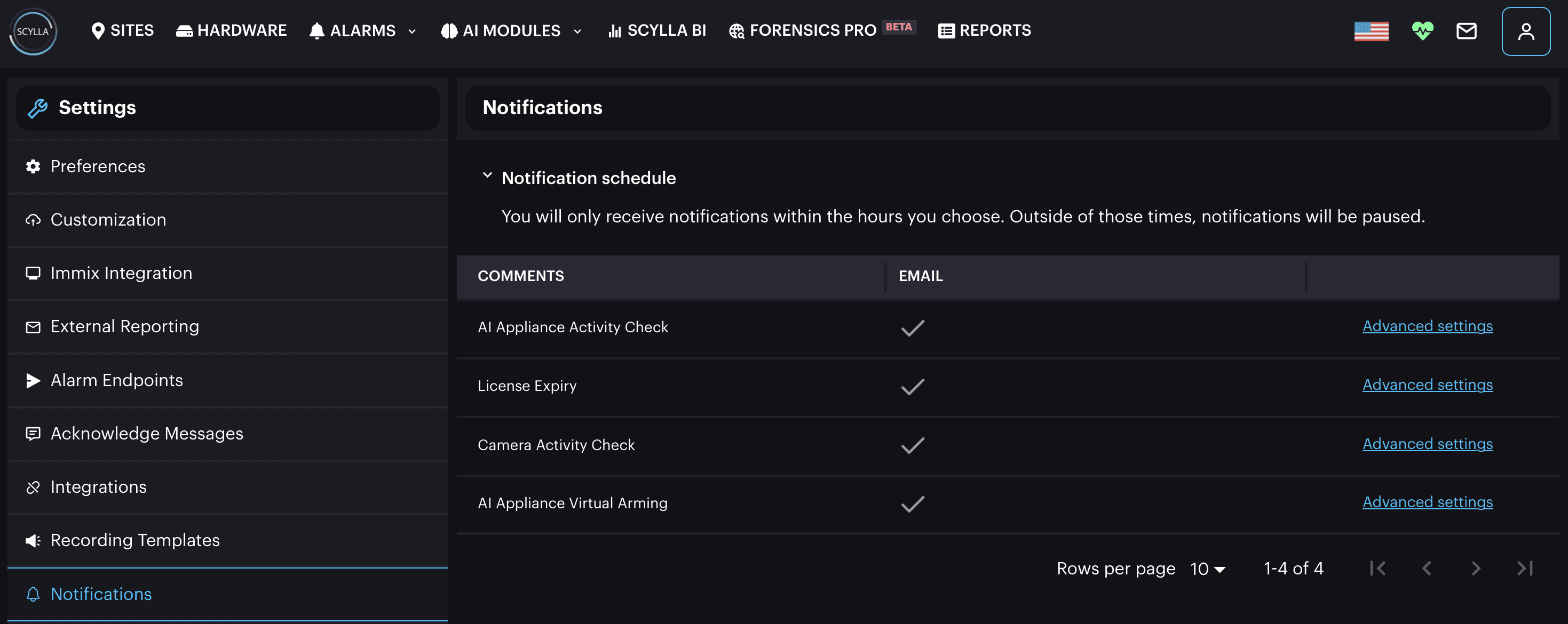
Task: Click the EMAIL column header
Action: click(920, 277)
